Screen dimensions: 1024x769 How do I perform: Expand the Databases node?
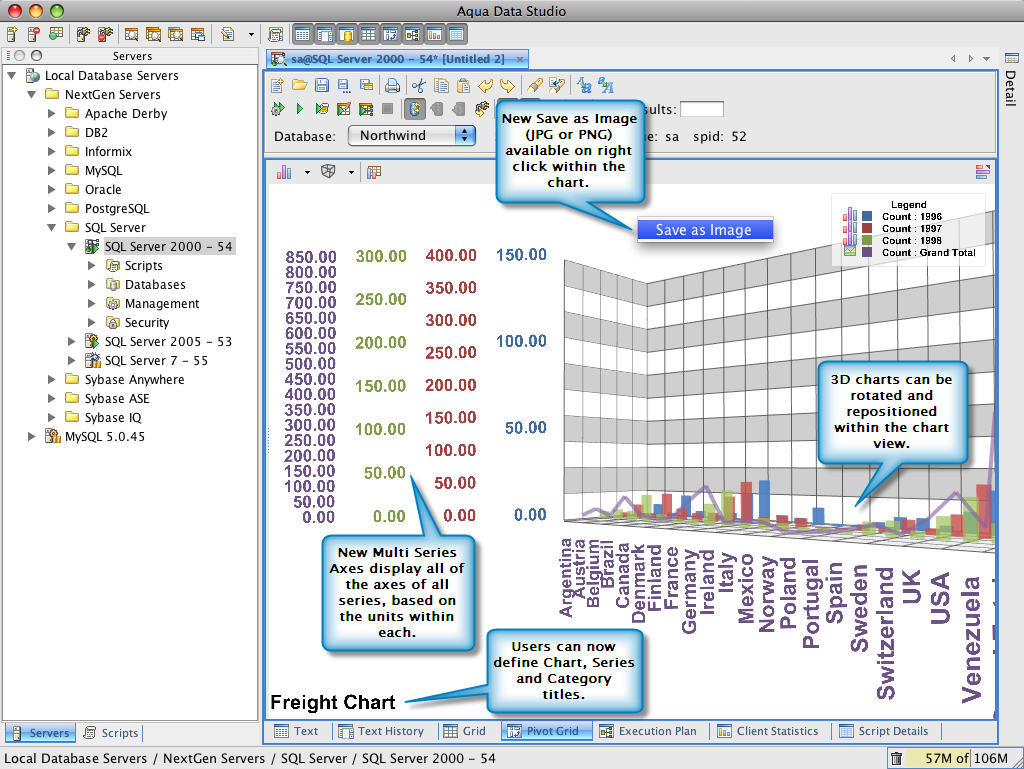click(x=92, y=285)
